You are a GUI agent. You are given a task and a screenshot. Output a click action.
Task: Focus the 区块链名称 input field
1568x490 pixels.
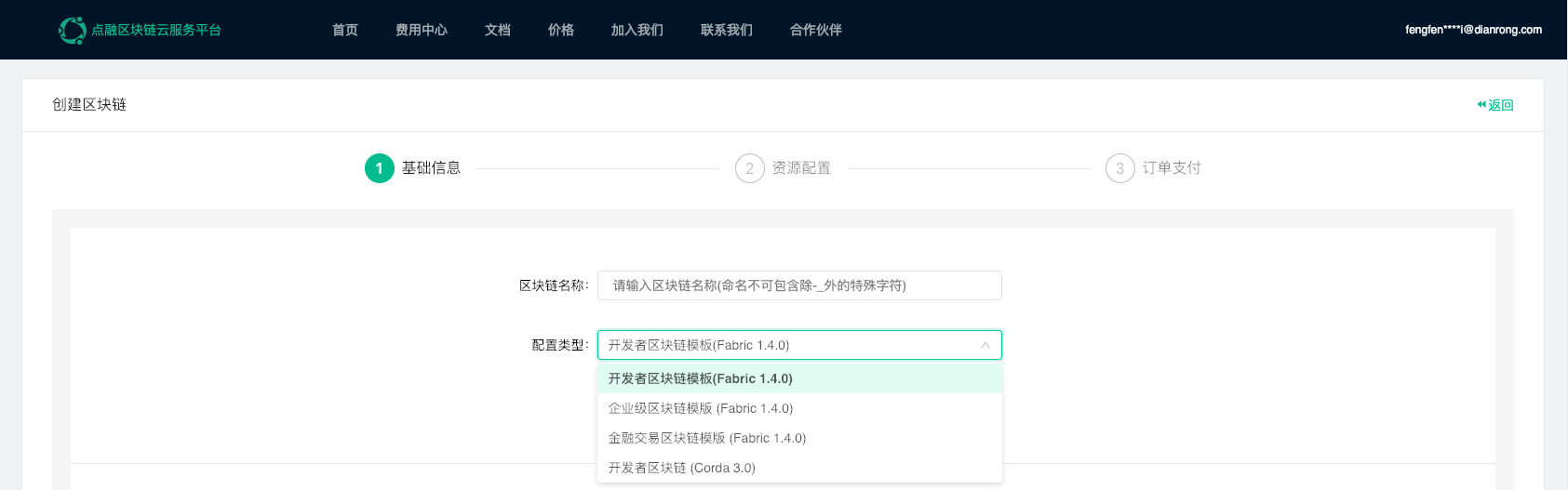point(799,285)
